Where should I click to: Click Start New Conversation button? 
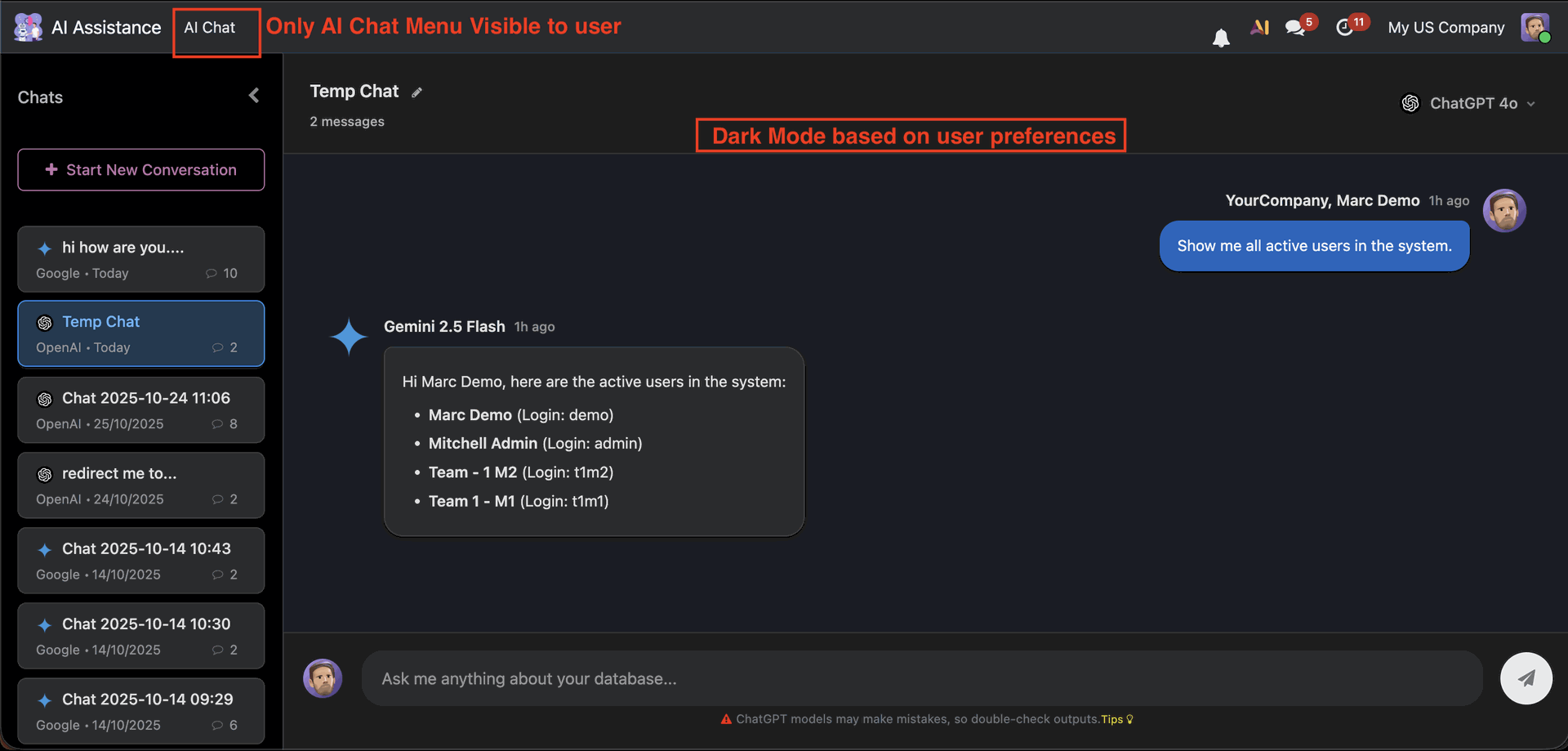click(141, 170)
